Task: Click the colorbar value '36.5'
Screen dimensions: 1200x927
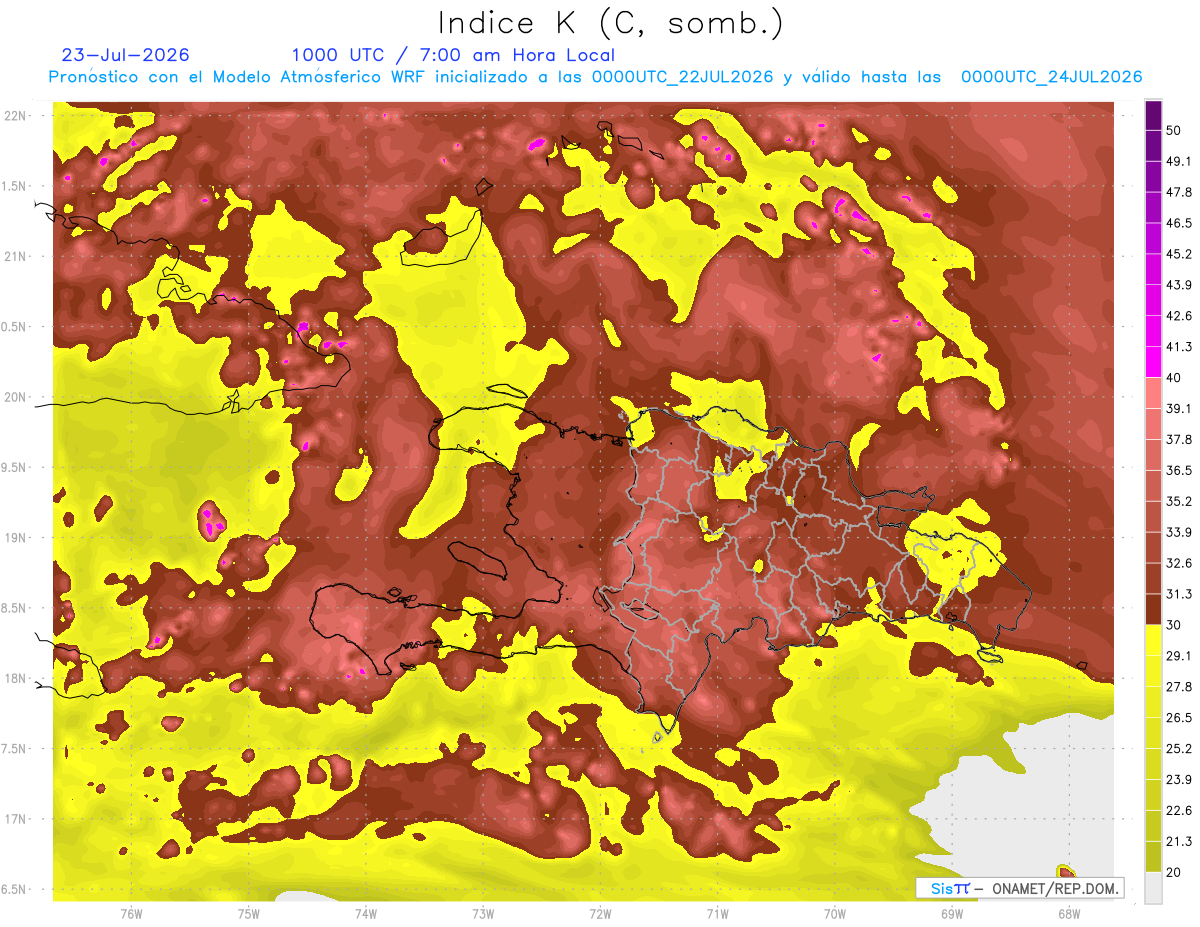Action: tap(1178, 471)
